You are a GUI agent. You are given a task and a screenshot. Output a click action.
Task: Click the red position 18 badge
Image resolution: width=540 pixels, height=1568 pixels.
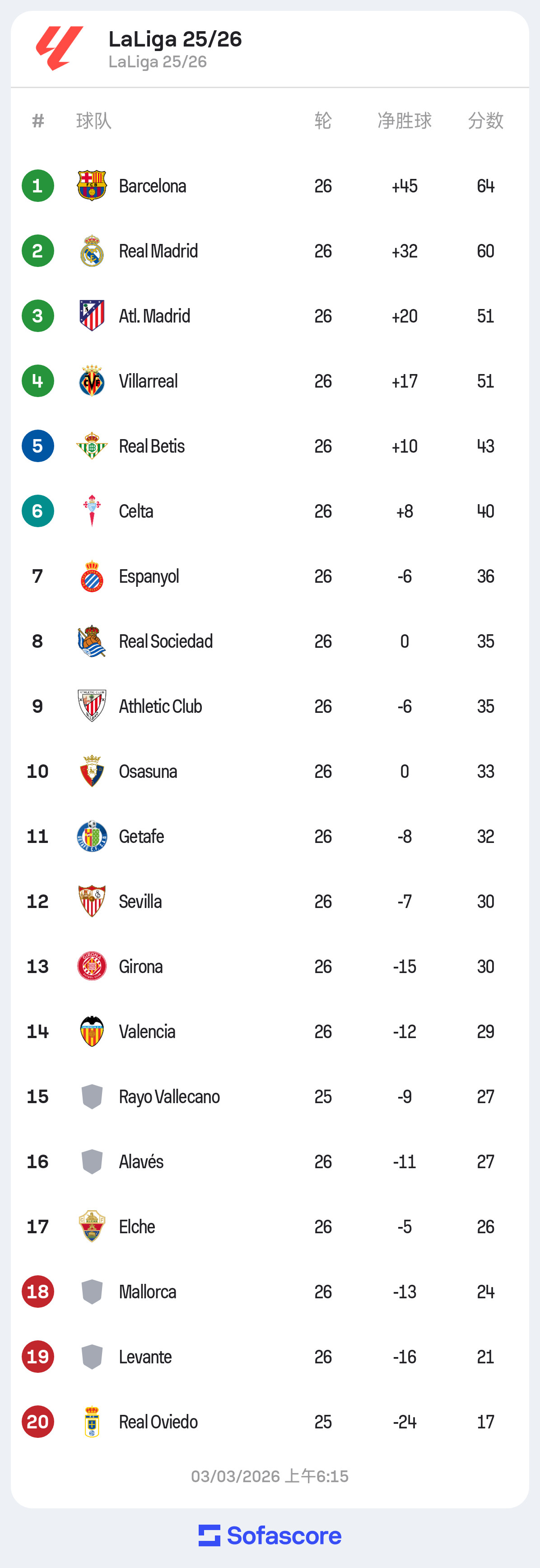click(38, 1292)
